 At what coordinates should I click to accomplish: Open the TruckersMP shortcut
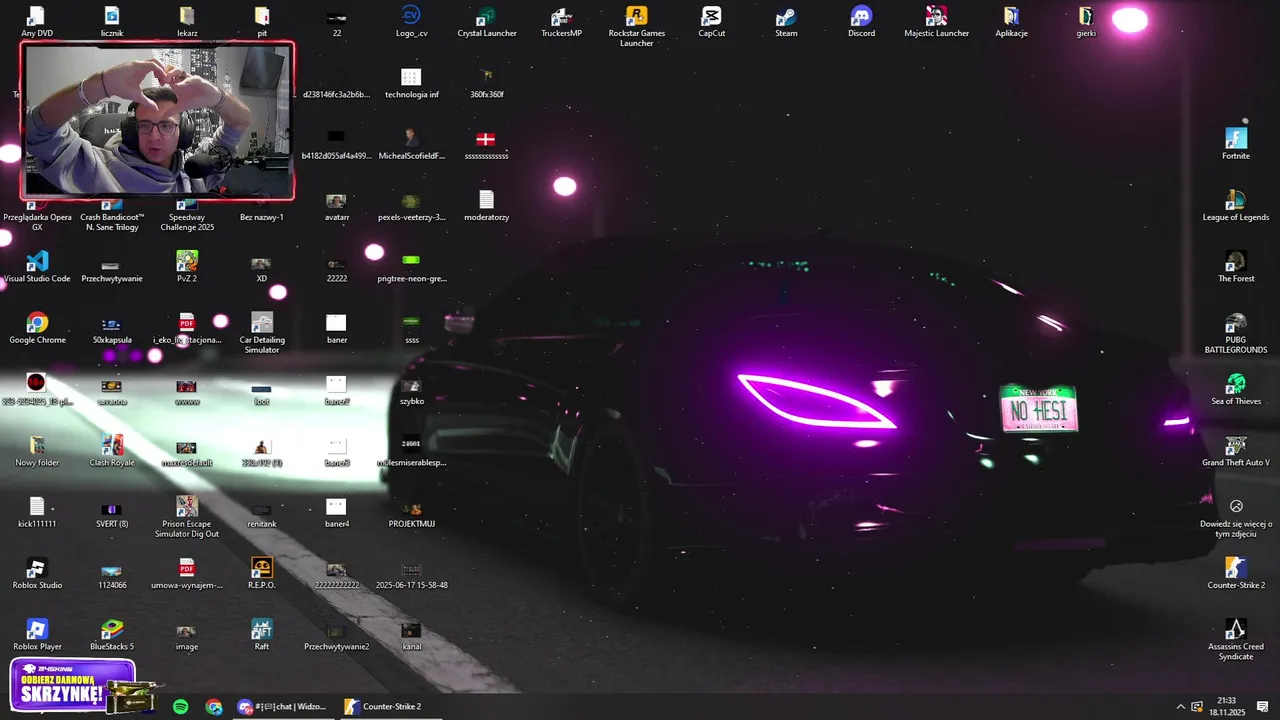(561, 22)
